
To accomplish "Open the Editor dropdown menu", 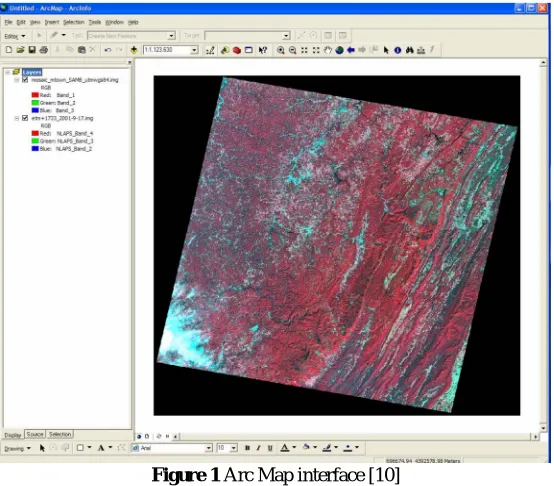I will pos(14,36).
